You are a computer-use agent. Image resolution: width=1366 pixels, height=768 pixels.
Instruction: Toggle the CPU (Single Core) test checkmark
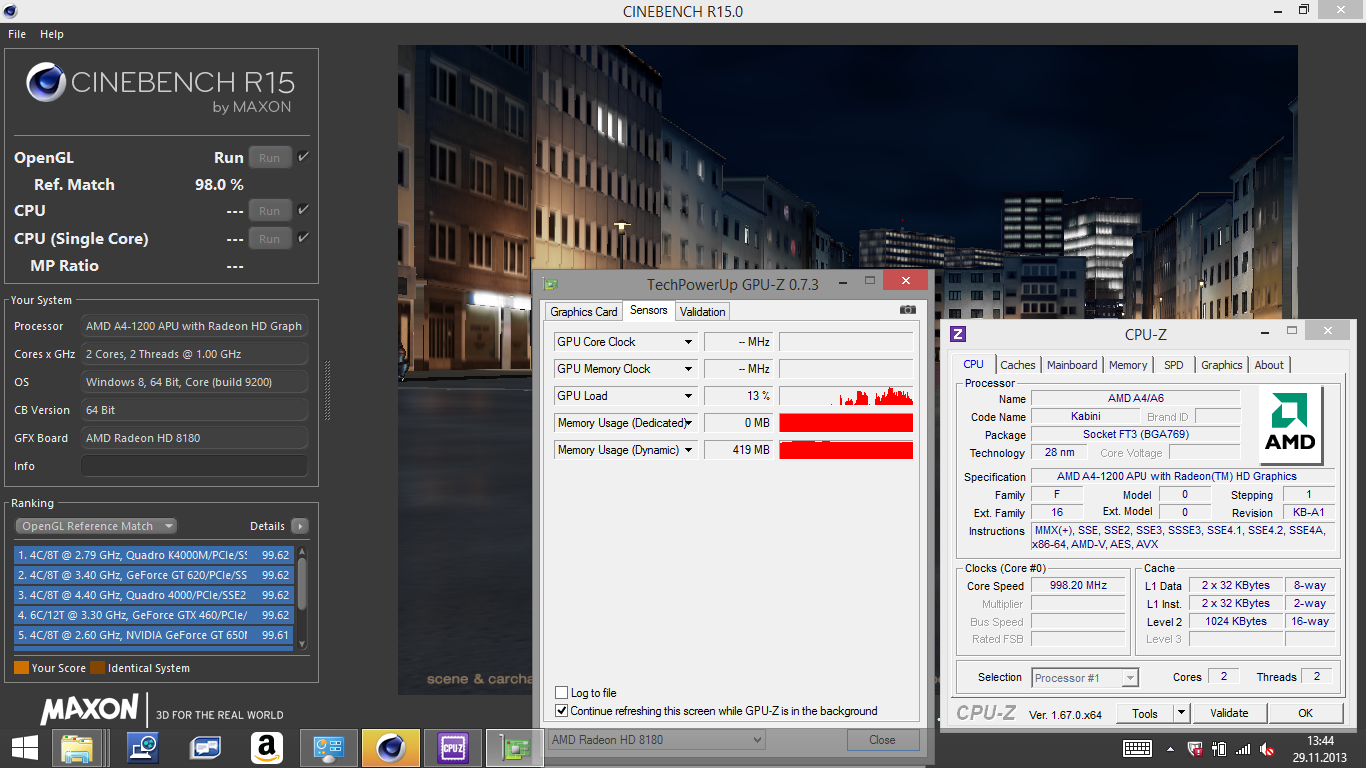(x=303, y=238)
